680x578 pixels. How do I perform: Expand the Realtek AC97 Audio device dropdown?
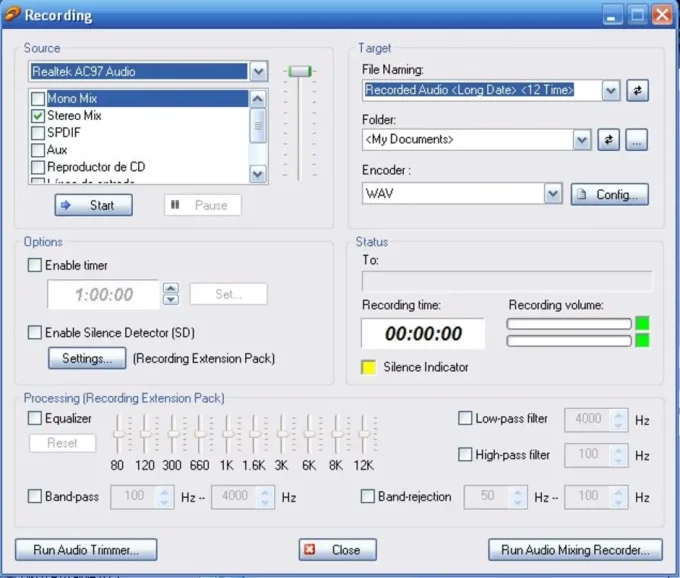pos(259,72)
